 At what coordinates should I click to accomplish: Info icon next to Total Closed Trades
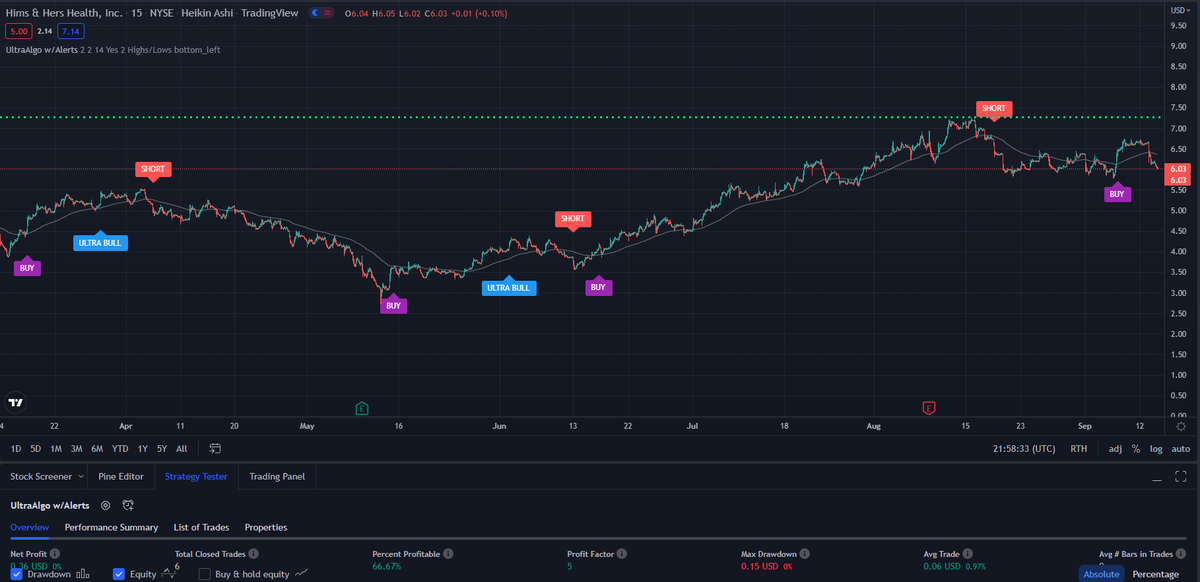tap(251, 553)
